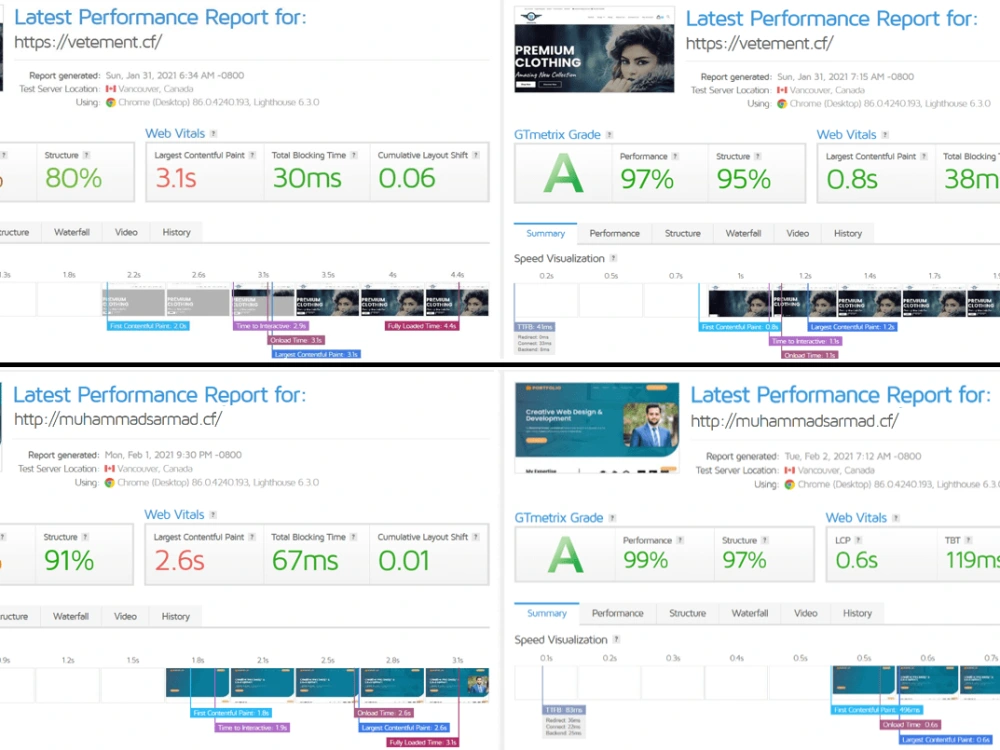
Task: Open History tab in 6:34 AM vetement report
Action: (x=177, y=232)
